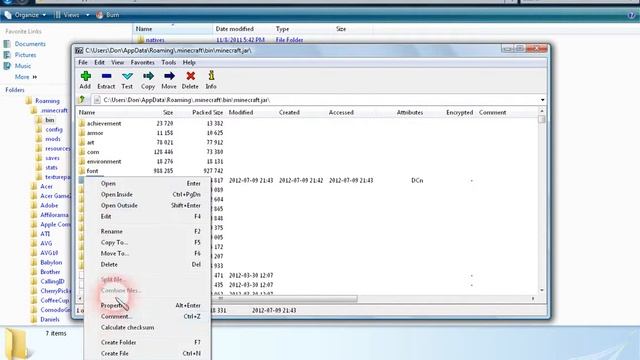Click the Comment column header
The image size is (640, 360).
493,112
